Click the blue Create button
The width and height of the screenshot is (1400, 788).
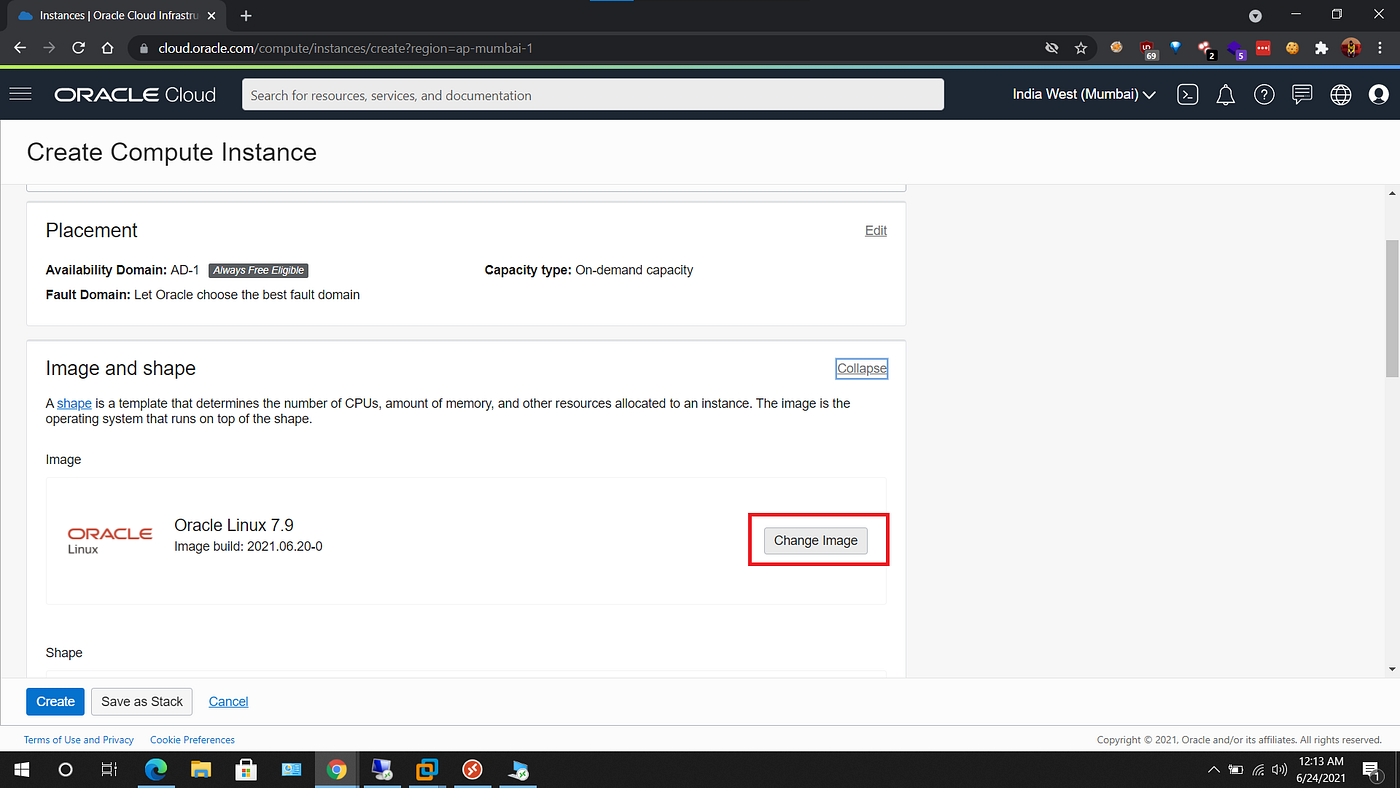[55, 701]
